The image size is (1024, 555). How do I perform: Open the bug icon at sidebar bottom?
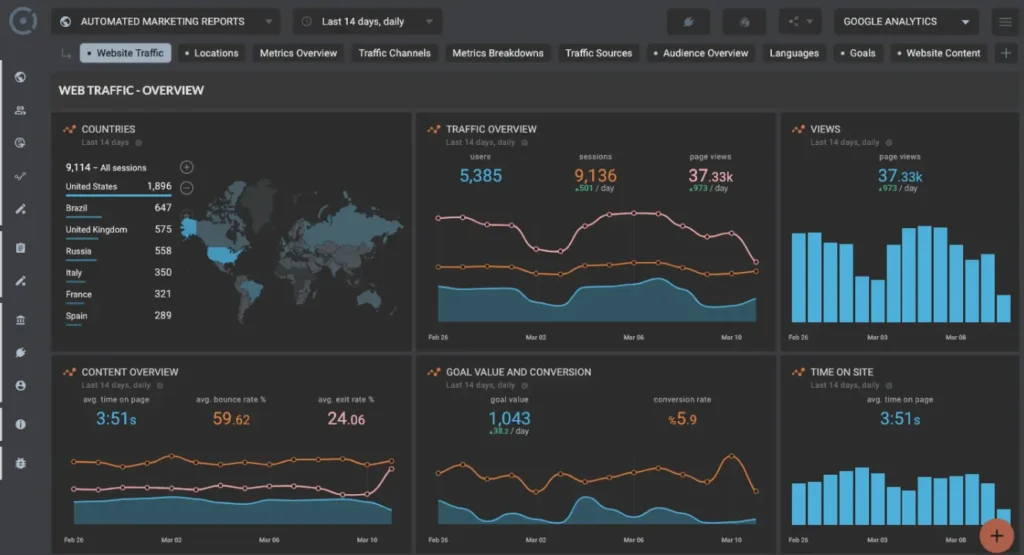click(20, 463)
